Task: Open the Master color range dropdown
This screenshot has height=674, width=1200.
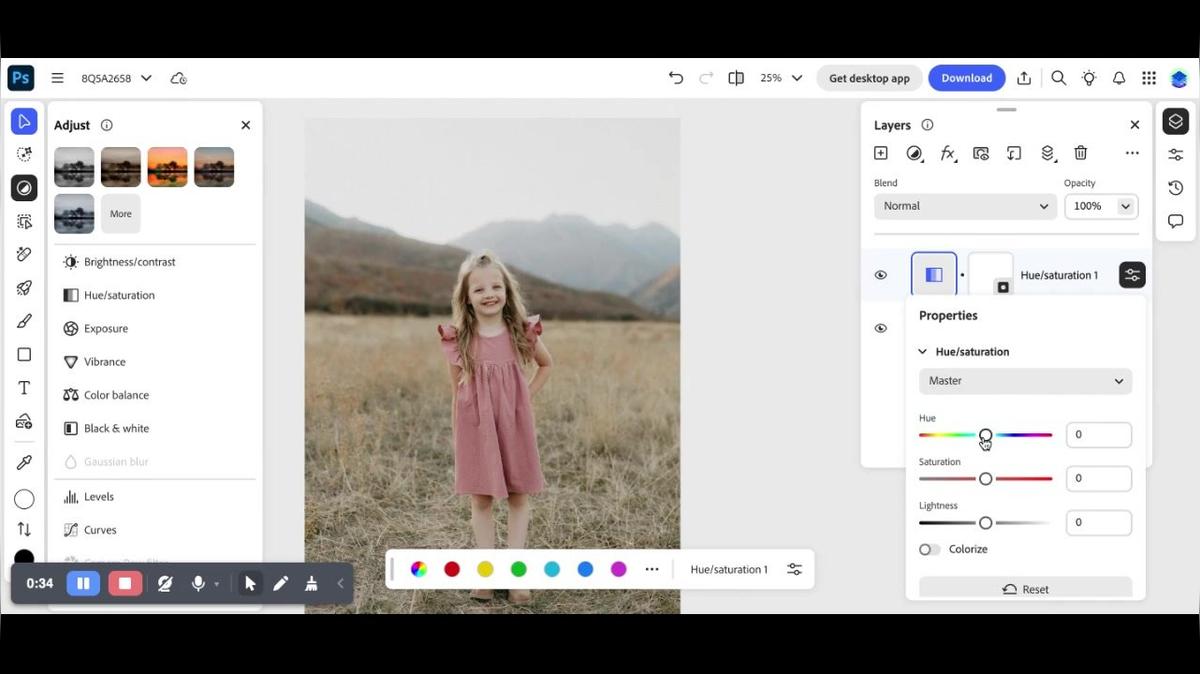Action: tap(1025, 381)
